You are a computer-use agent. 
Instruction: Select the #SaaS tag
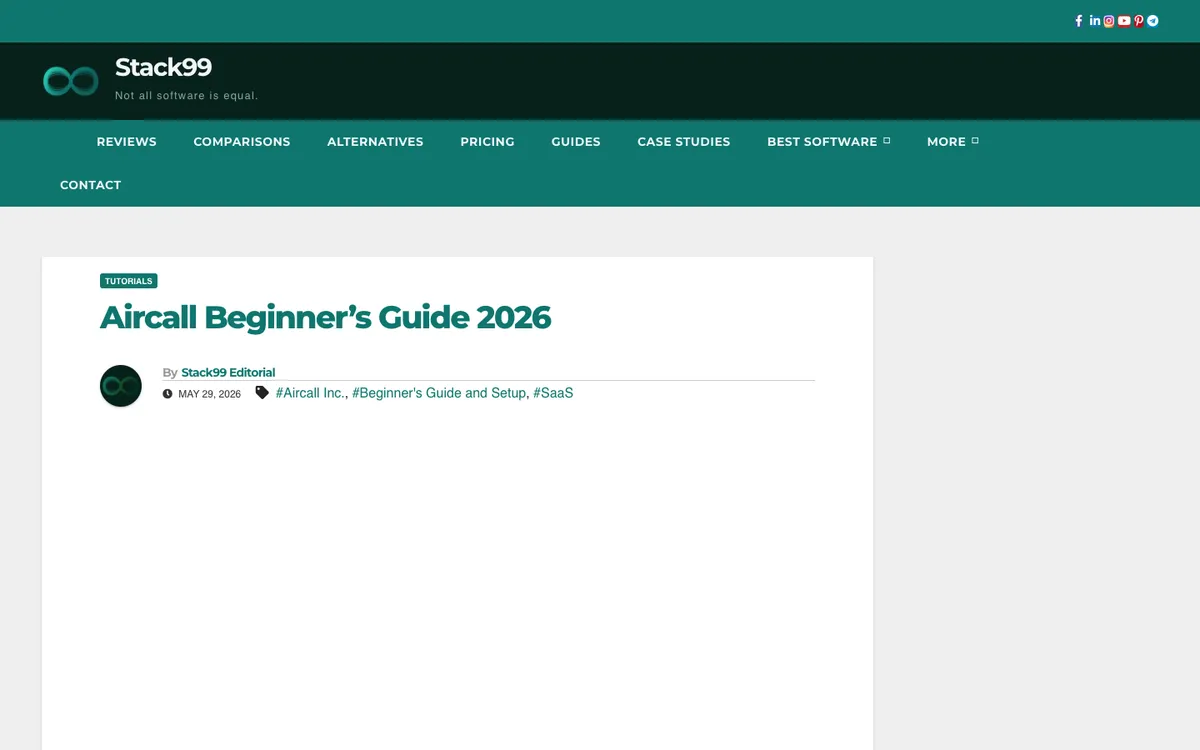coord(553,393)
